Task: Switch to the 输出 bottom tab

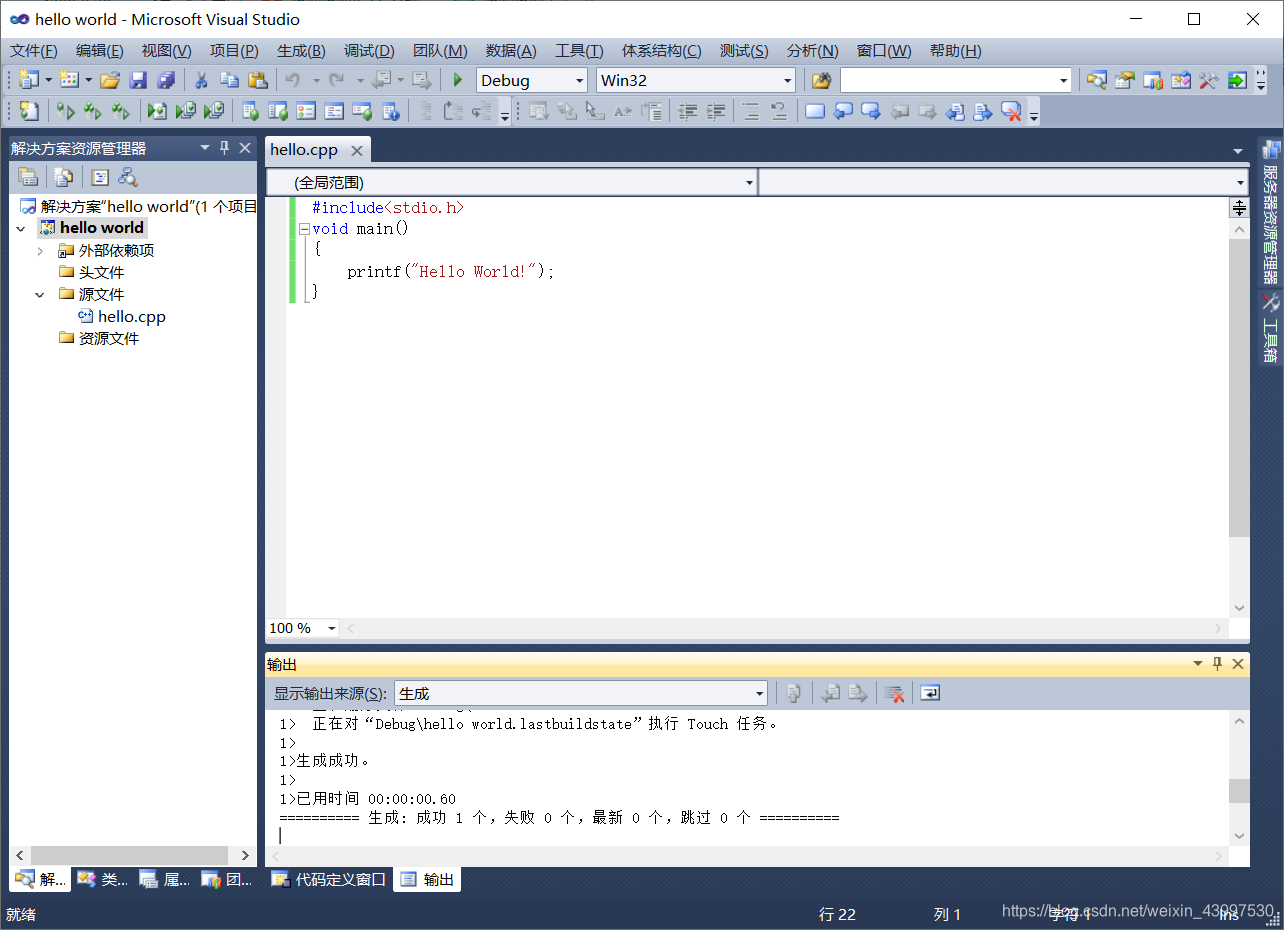Action: click(x=427, y=879)
